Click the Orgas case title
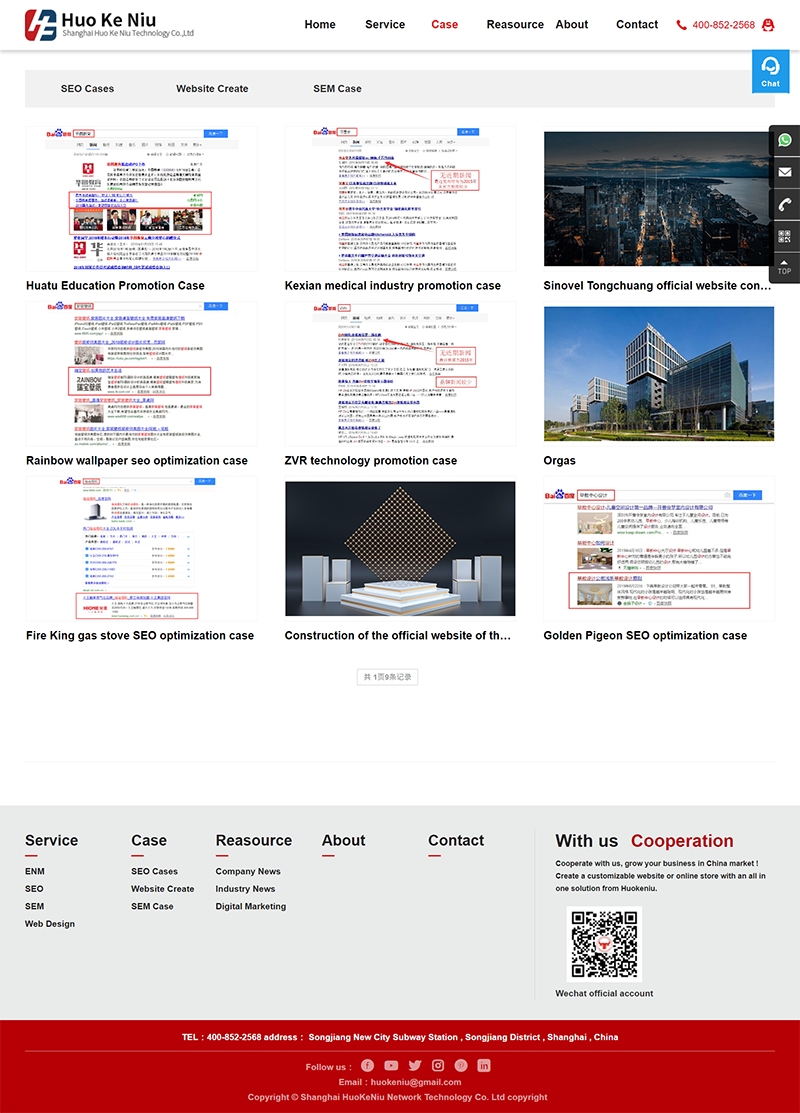This screenshot has height=1113, width=800. tap(559, 461)
